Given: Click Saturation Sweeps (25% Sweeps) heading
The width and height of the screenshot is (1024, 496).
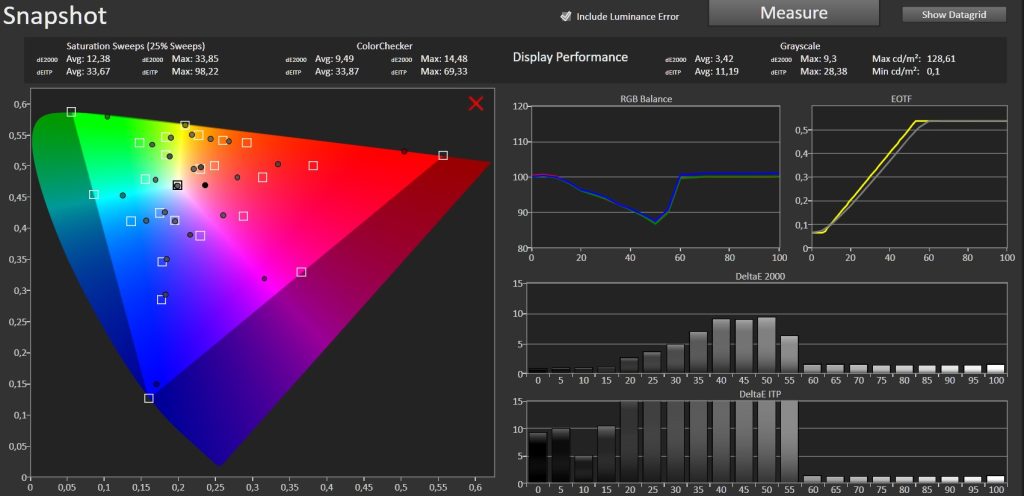Looking at the screenshot, I should [136, 46].
